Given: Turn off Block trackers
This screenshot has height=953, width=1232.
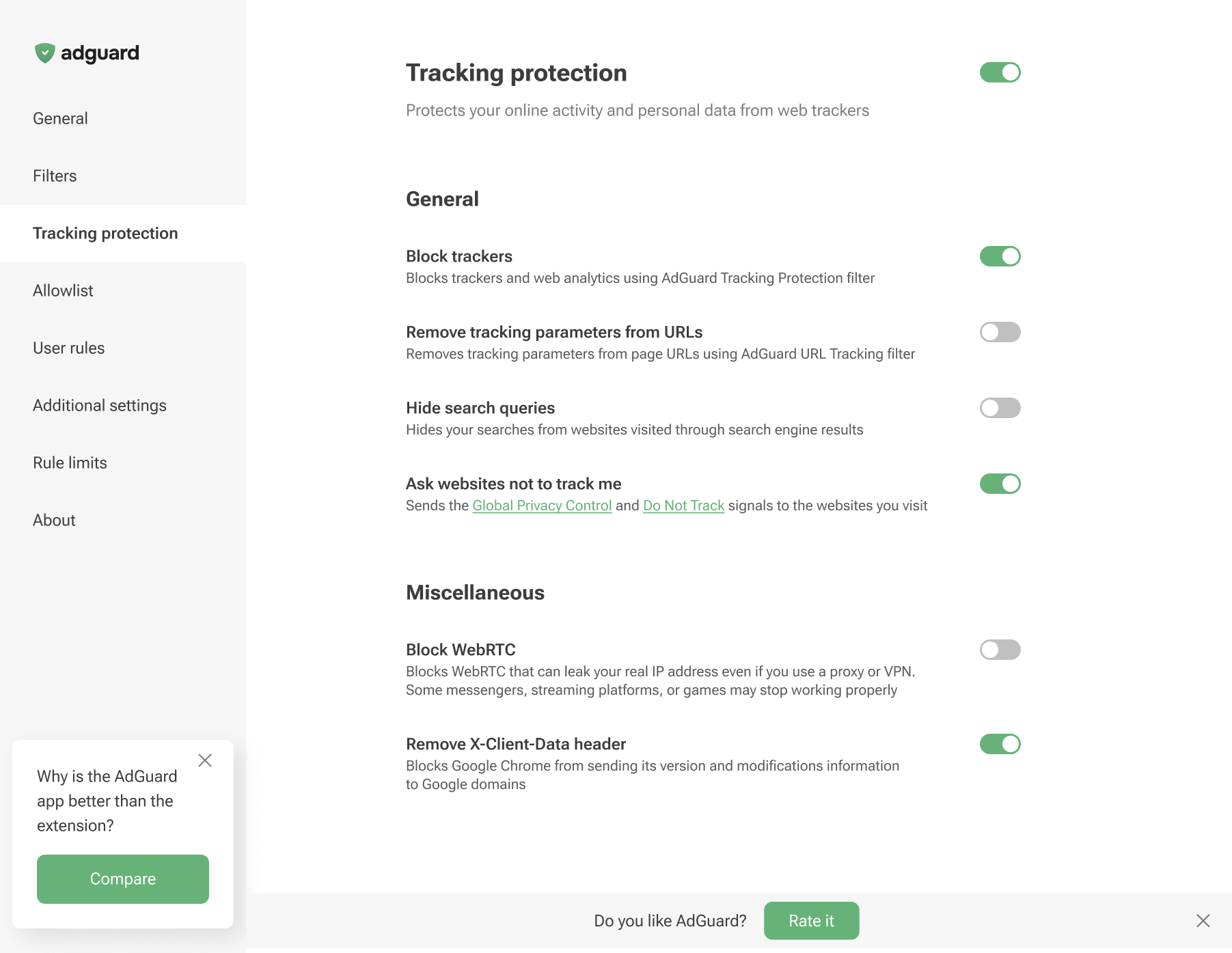Looking at the screenshot, I should point(1000,256).
